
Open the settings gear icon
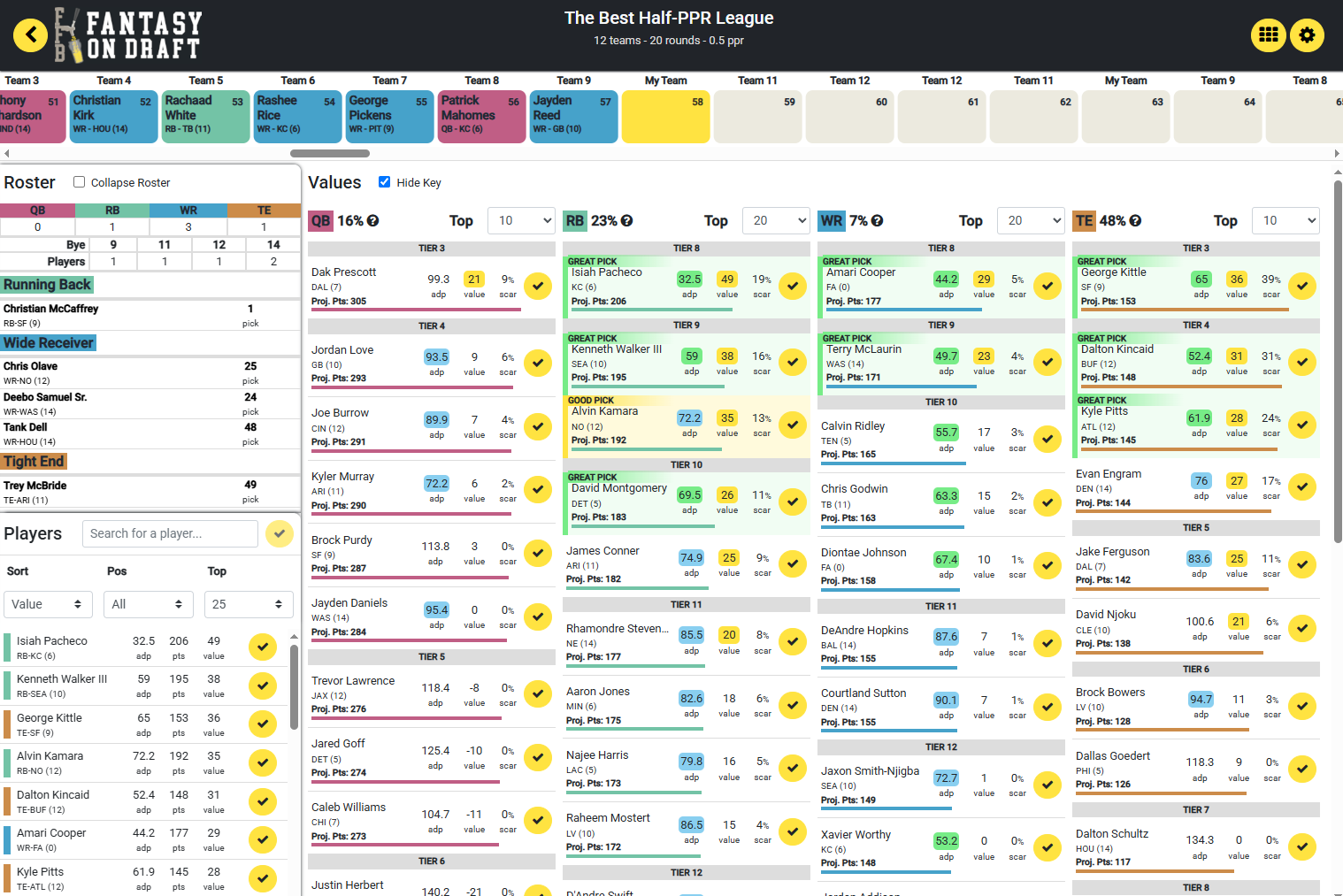pos(1307,35)
